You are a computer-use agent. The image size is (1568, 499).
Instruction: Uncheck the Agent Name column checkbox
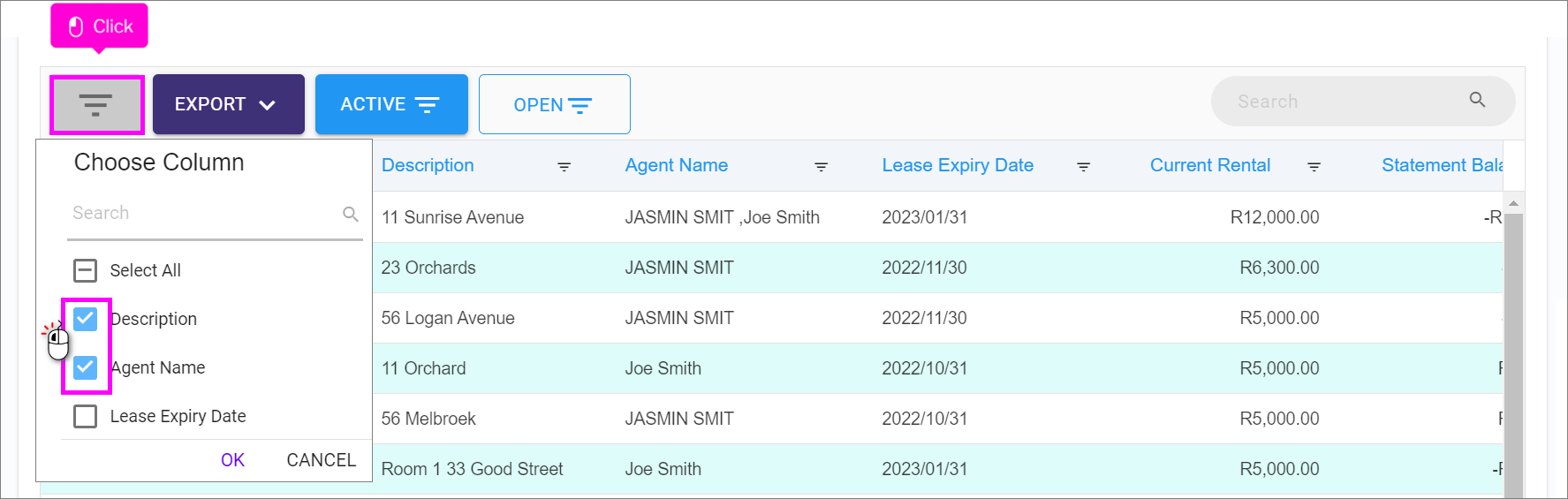86,367
